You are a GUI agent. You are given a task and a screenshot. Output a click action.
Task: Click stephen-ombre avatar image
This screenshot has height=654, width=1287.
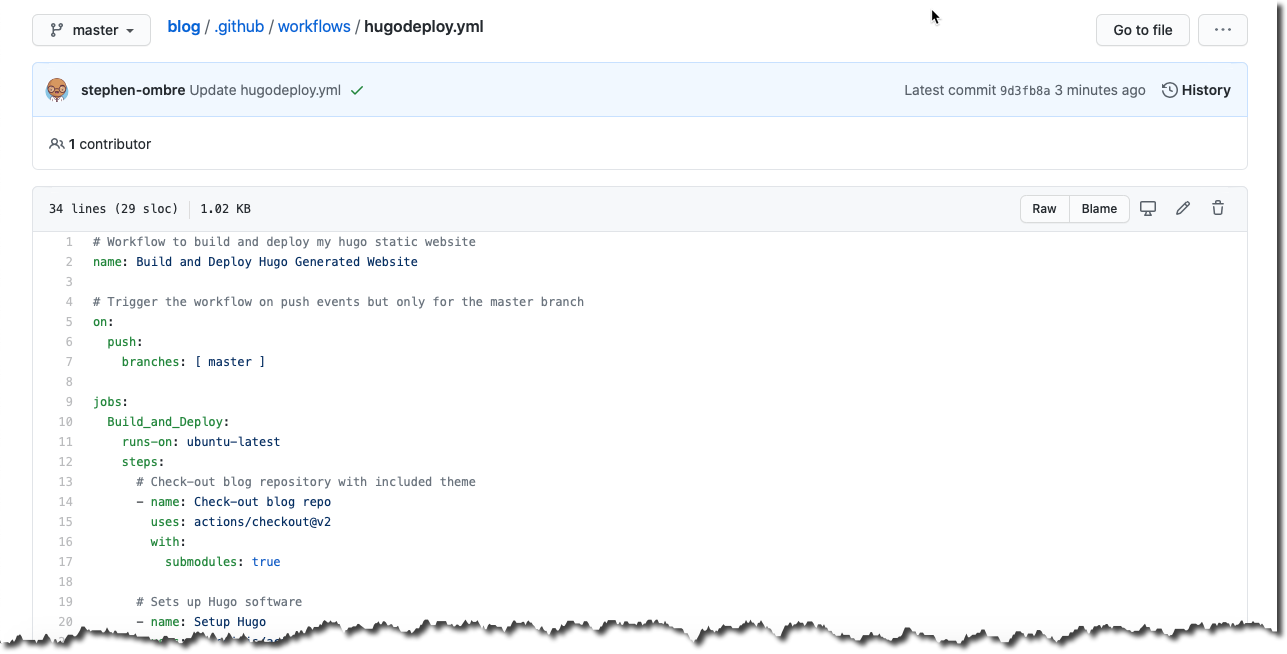point(57,90)
